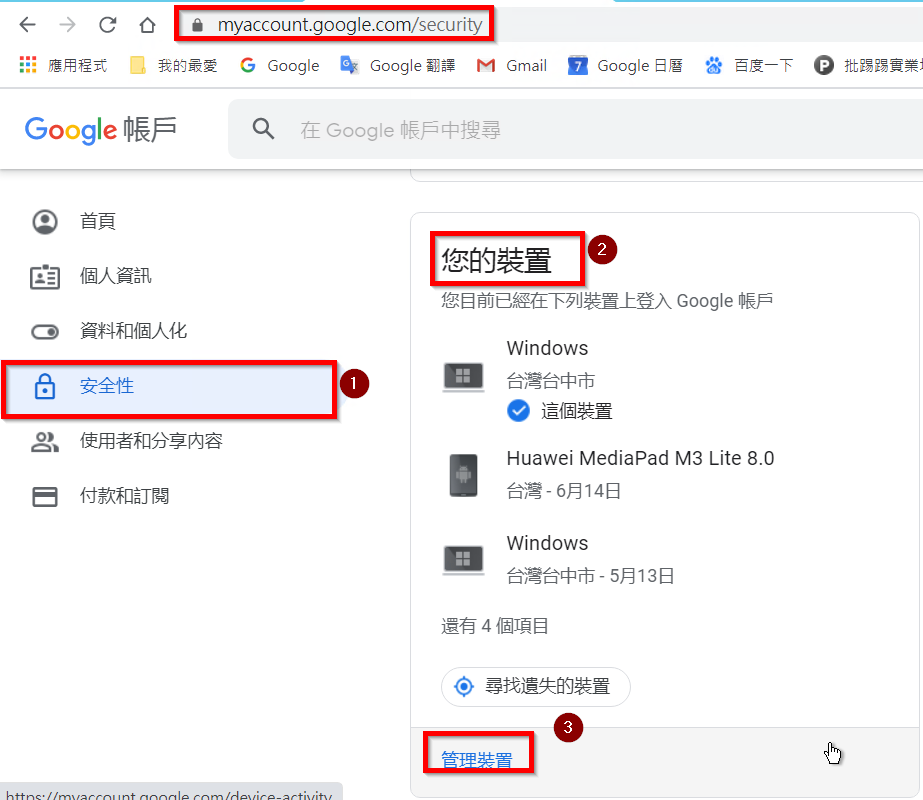Open the 百度一下 bookmark
Image resolution: width=923 pixels, height=800 pixels.
pos(749,65)
